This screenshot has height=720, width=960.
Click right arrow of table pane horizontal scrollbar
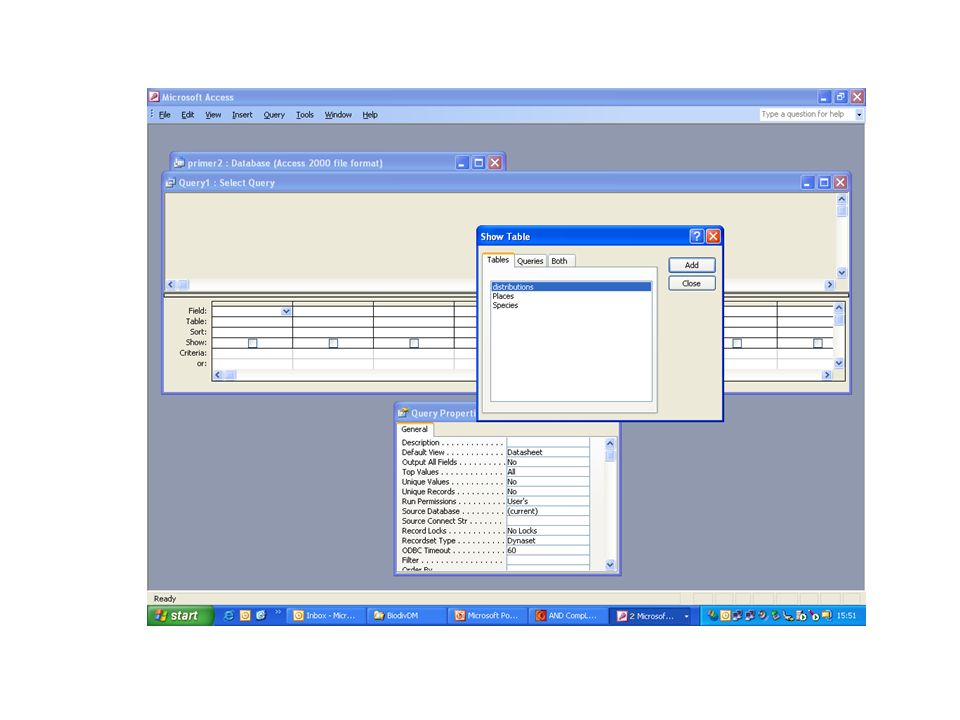[830, 285]
